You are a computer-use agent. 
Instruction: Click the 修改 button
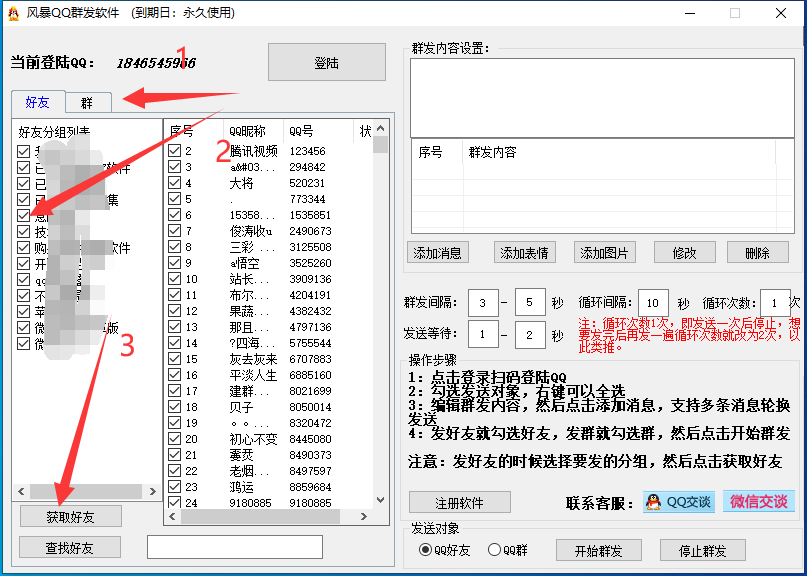pyautogui.click(x=685, y=252)
